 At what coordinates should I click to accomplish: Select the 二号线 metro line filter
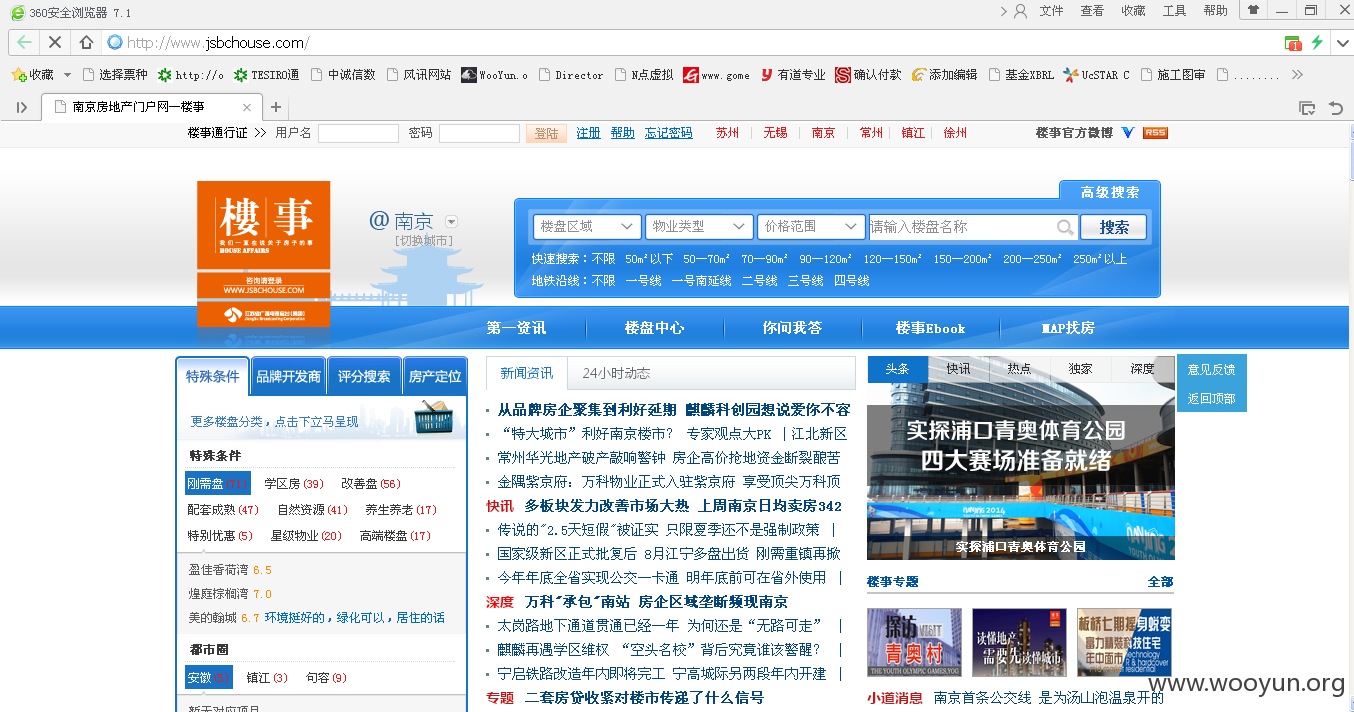[x=759, y=281]
